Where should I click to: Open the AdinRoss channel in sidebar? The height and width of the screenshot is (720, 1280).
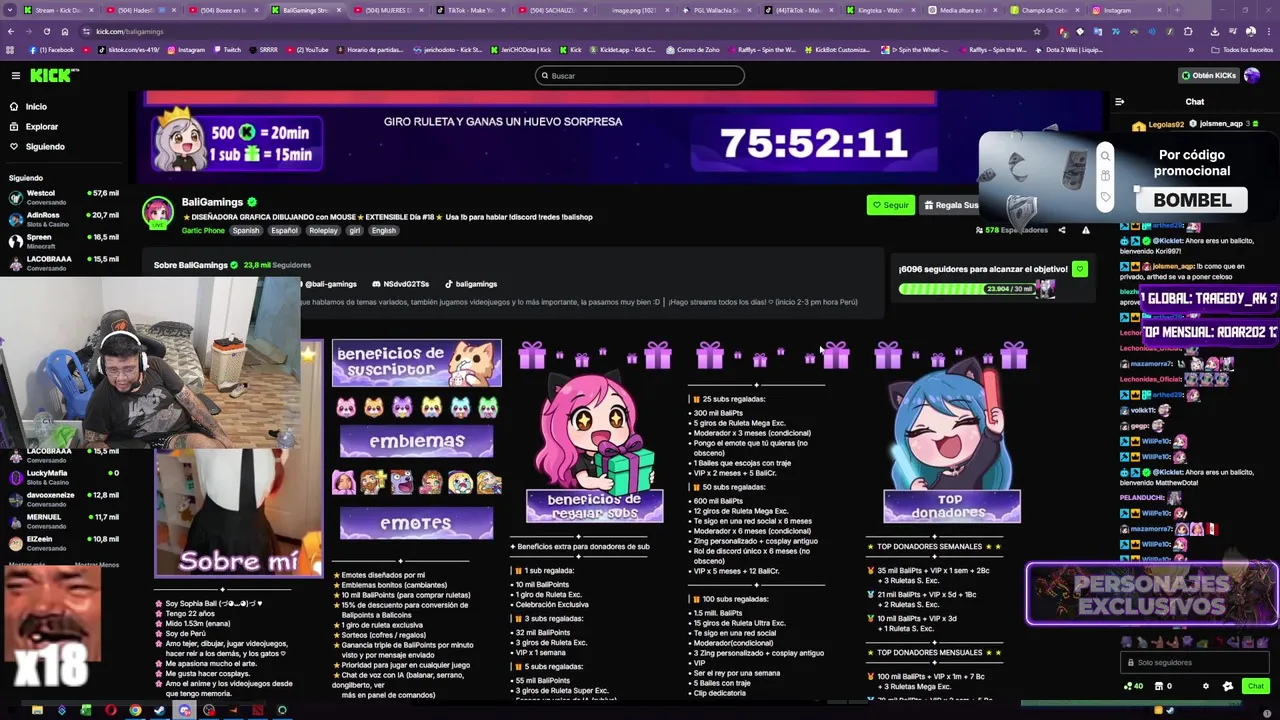(62, 219)
